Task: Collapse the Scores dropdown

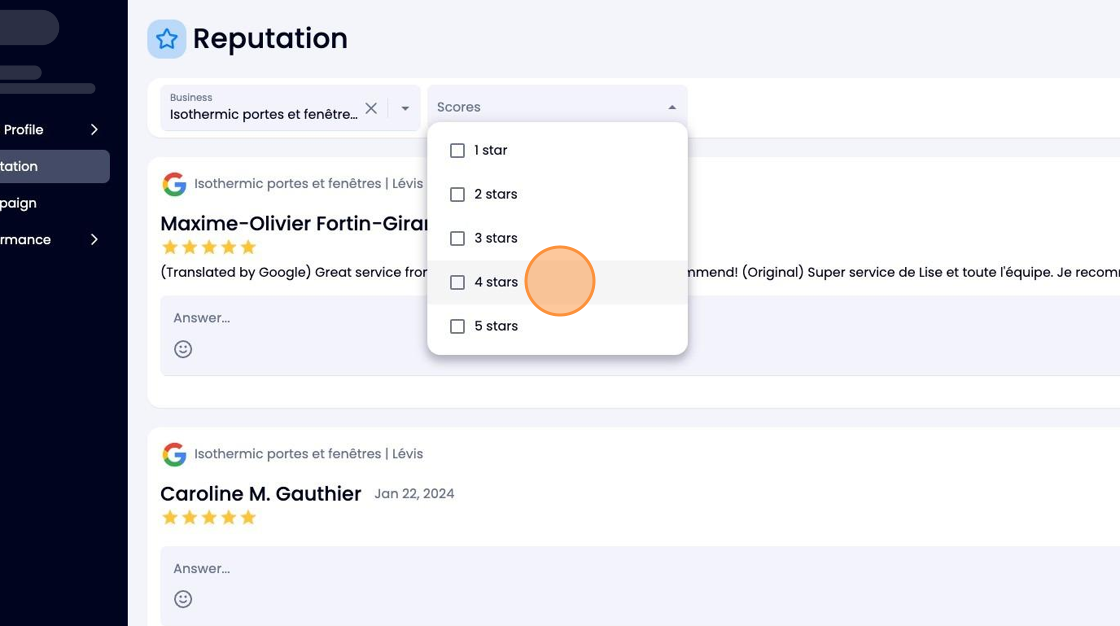Action: point(671,107)
